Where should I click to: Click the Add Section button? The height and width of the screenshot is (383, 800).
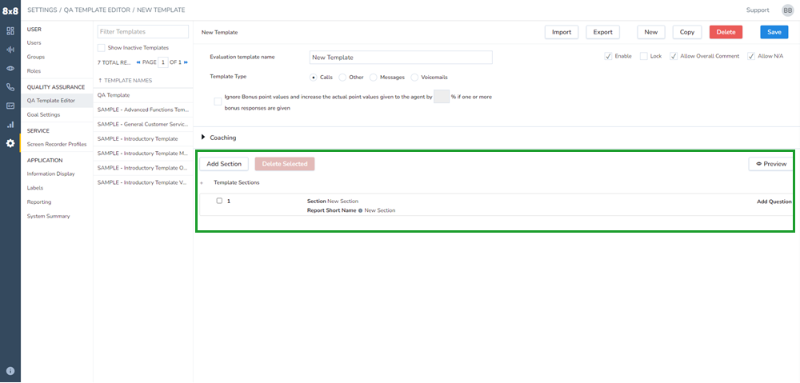(224, 164)
